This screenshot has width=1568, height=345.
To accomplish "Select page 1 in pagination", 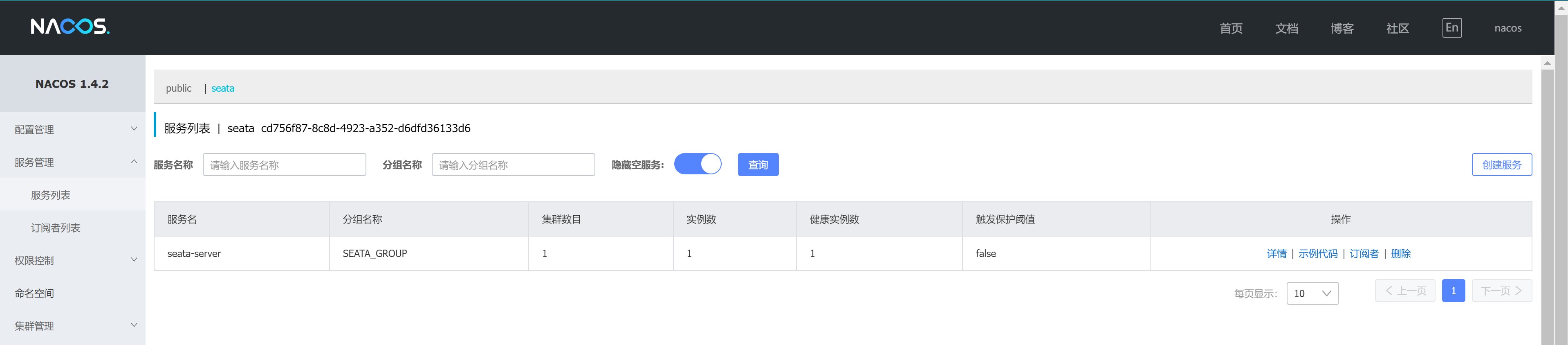I will click(1454, 291).
